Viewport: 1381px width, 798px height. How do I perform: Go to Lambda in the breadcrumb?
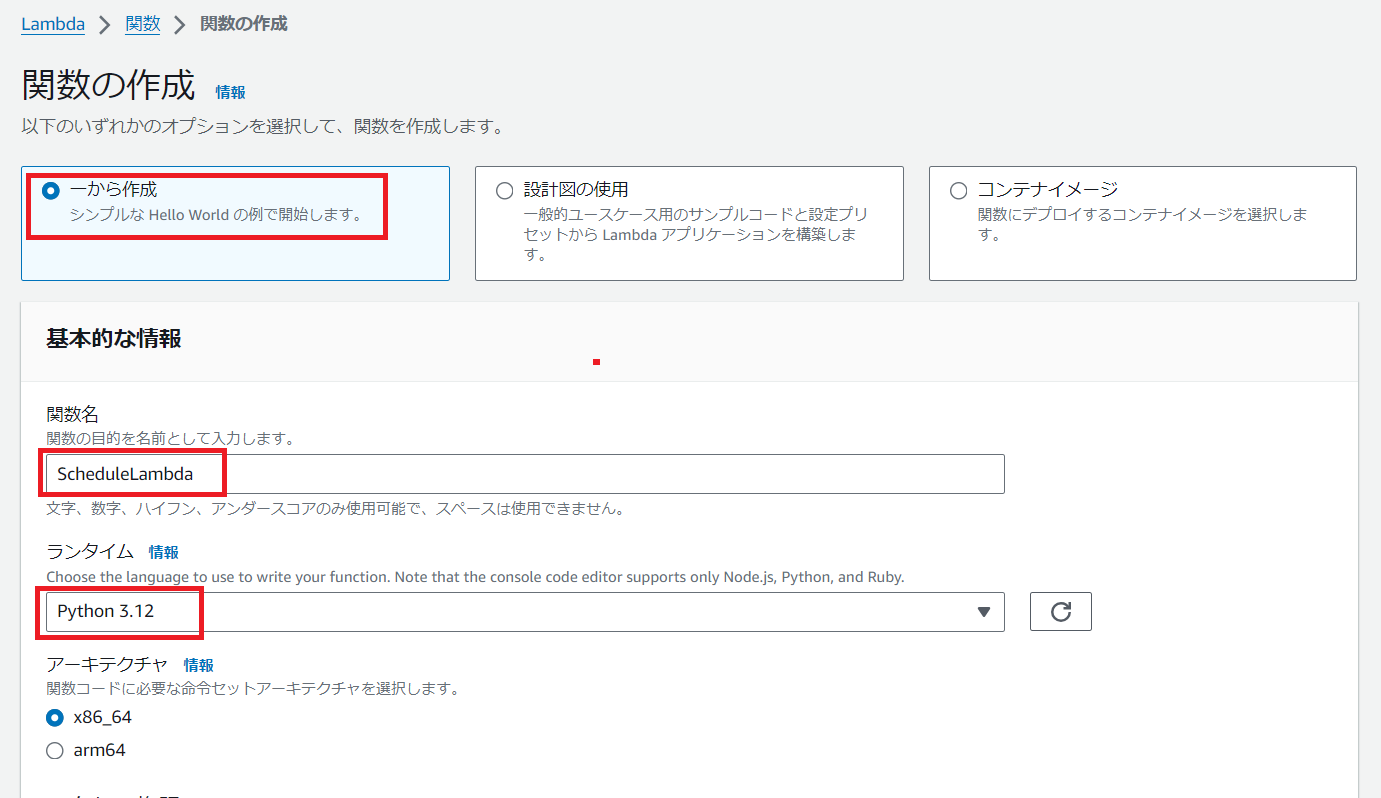(x=53, y=24)
